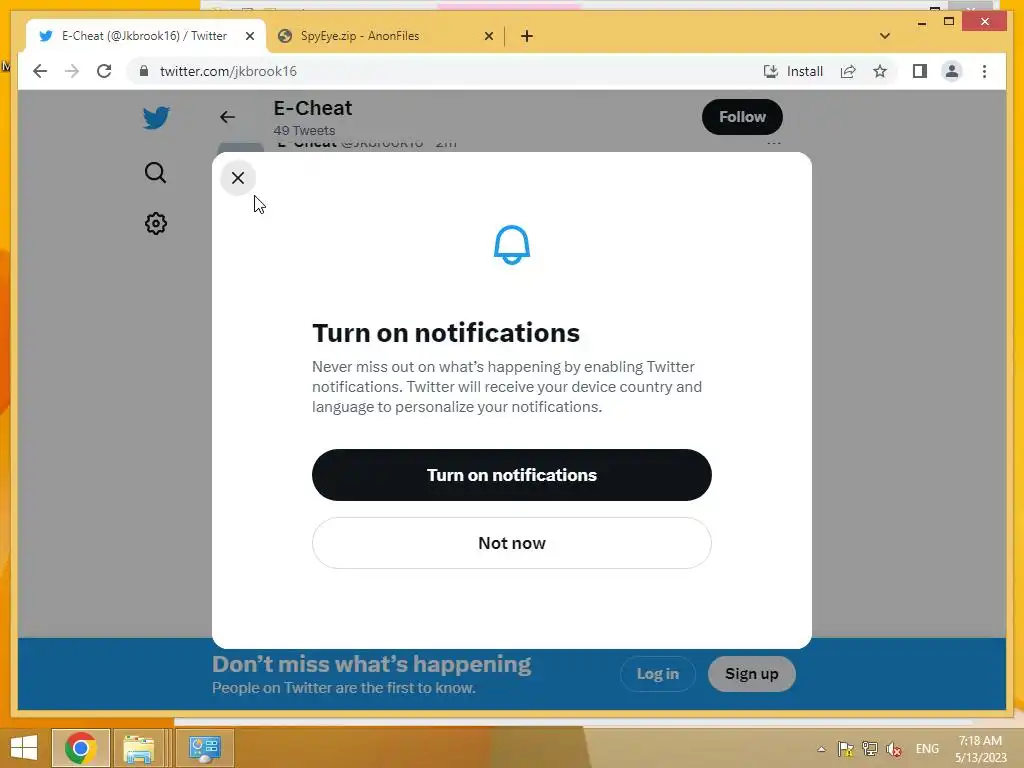The width and height of the screenshot is (1024, 768).
Task: Share this page using the share icon
Action: click(x=848, y=71)
